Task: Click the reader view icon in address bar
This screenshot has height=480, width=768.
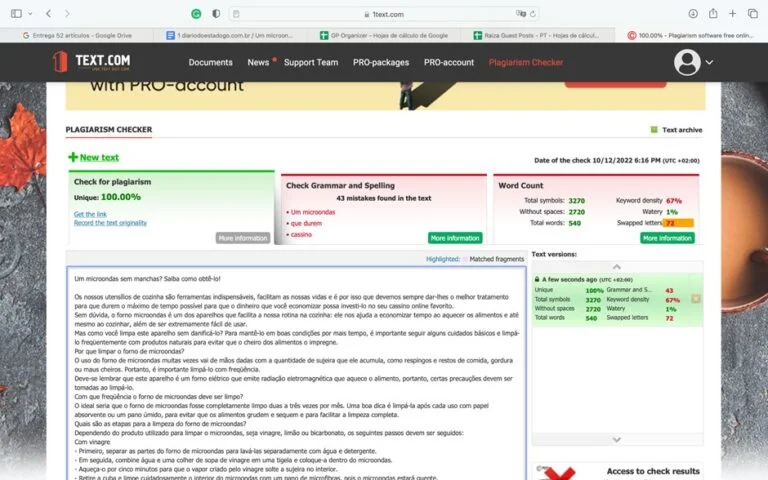Action: tap(236, 14)
